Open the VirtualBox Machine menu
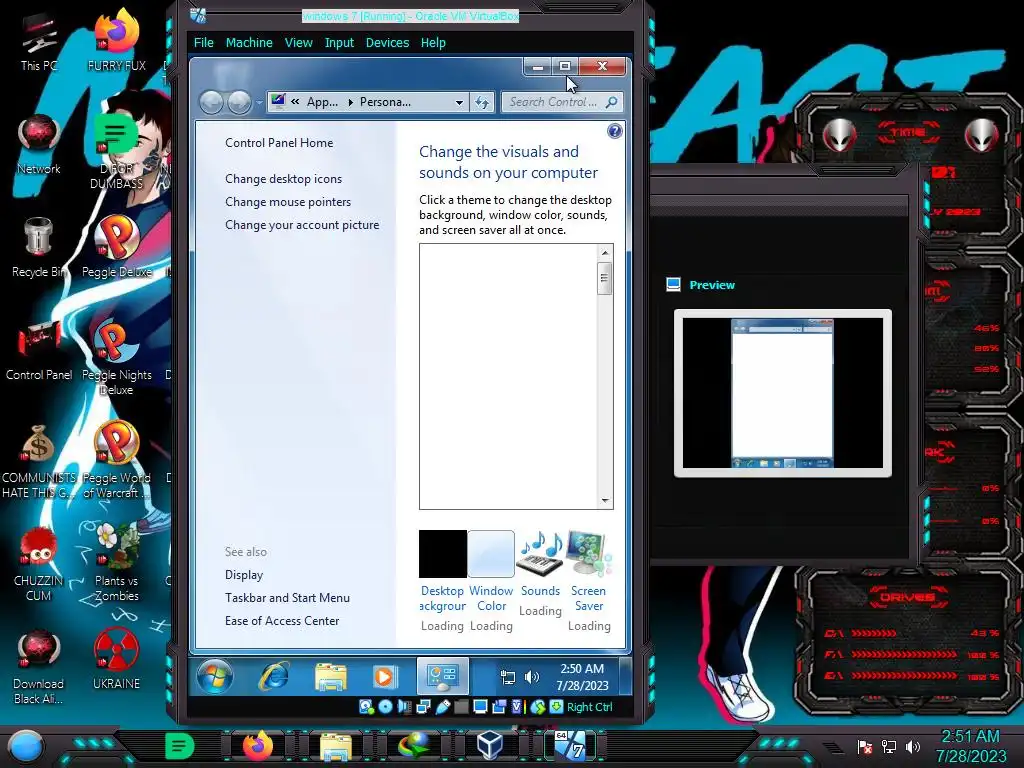This screenshot has height=768, width=1024. [x=249, y=42]
